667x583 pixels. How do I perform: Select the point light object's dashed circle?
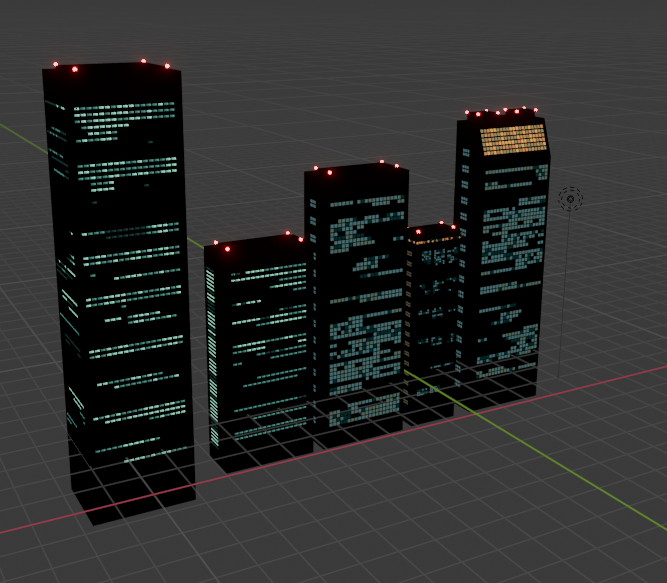coord(570,199)
